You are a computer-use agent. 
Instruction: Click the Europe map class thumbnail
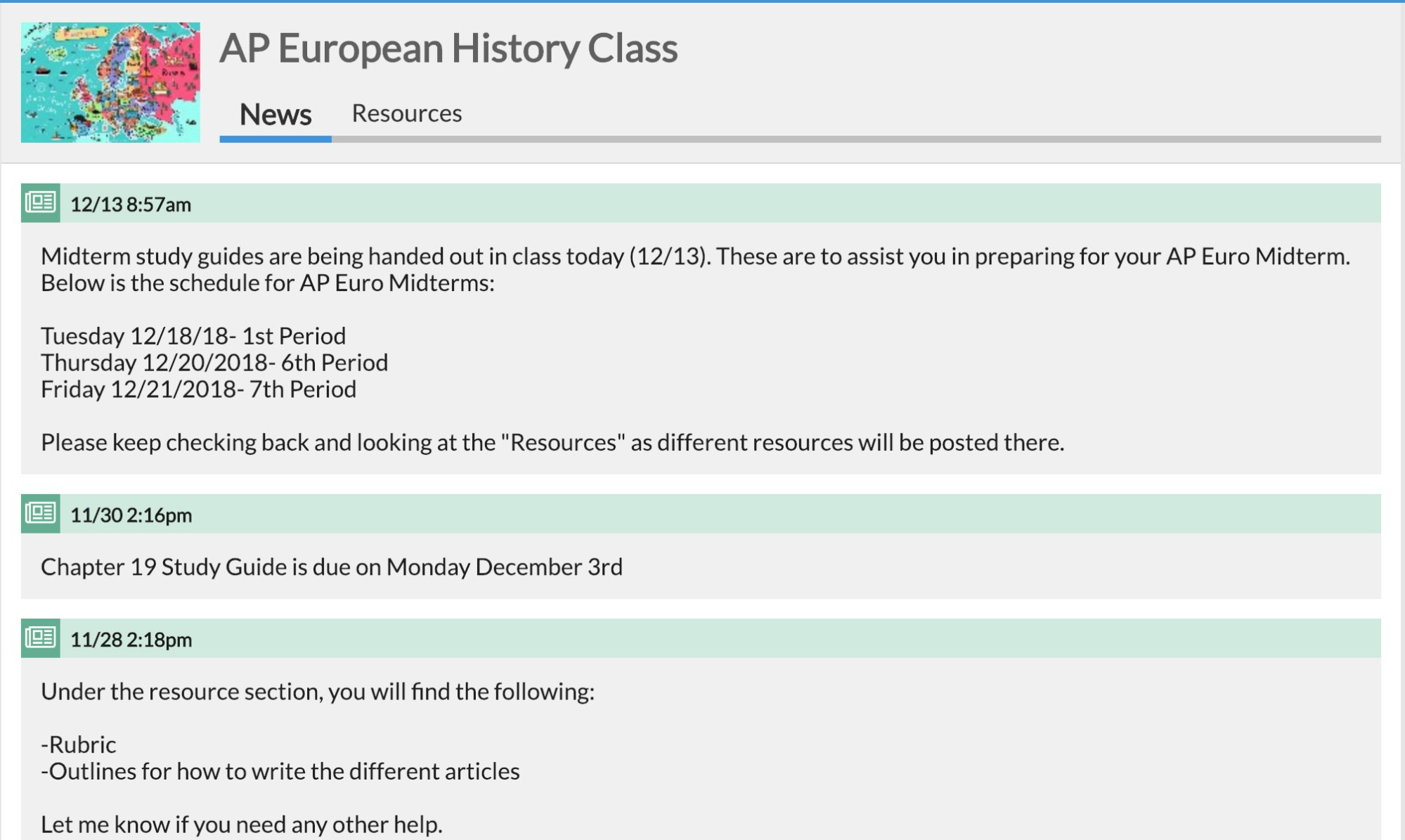[110, 82]
